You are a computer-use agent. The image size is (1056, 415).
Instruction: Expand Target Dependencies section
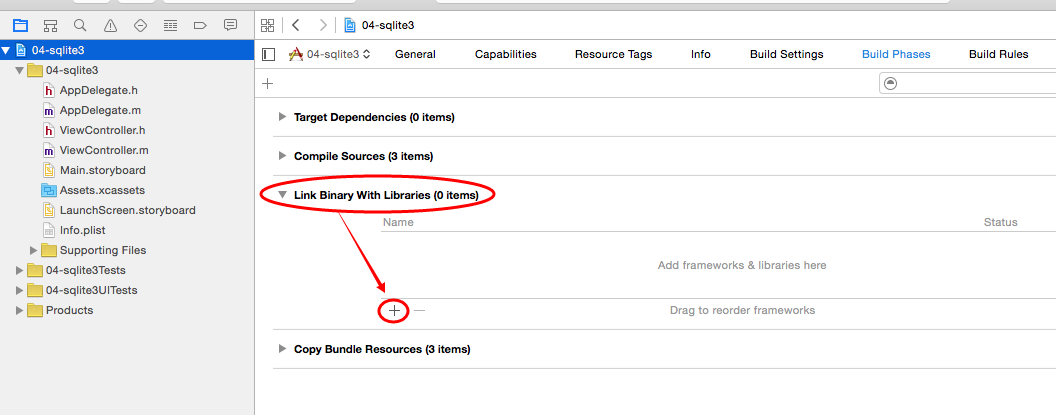click(282, 117)
